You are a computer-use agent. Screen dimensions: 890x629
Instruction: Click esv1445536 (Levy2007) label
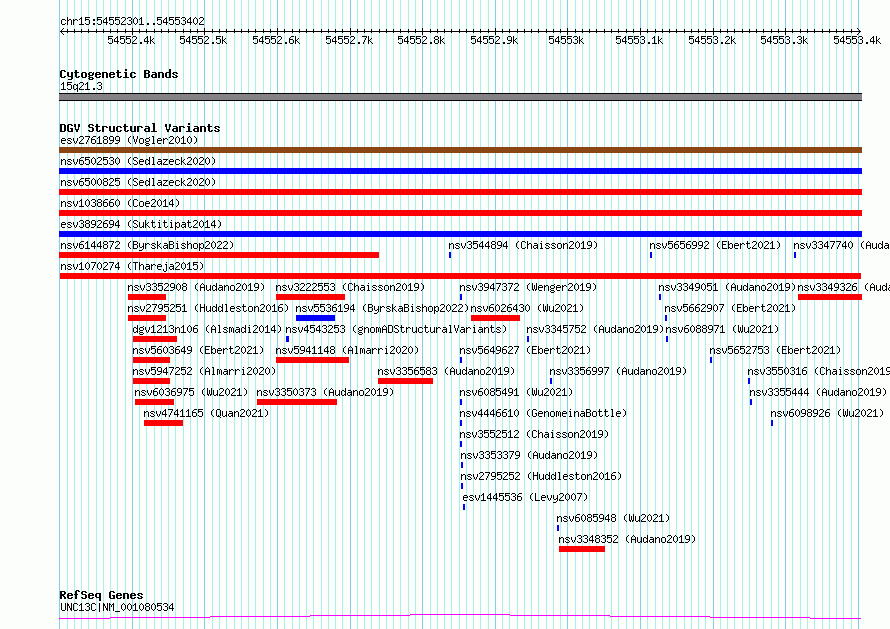point(525,497)
